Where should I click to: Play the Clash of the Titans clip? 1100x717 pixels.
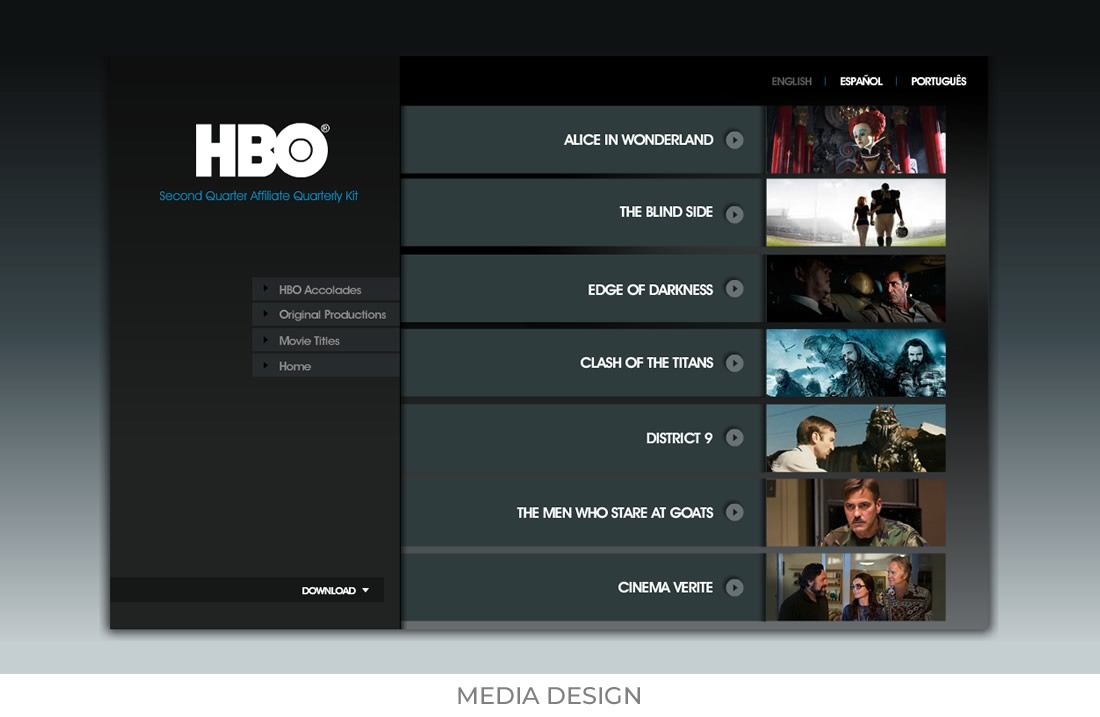click(735, 363)
